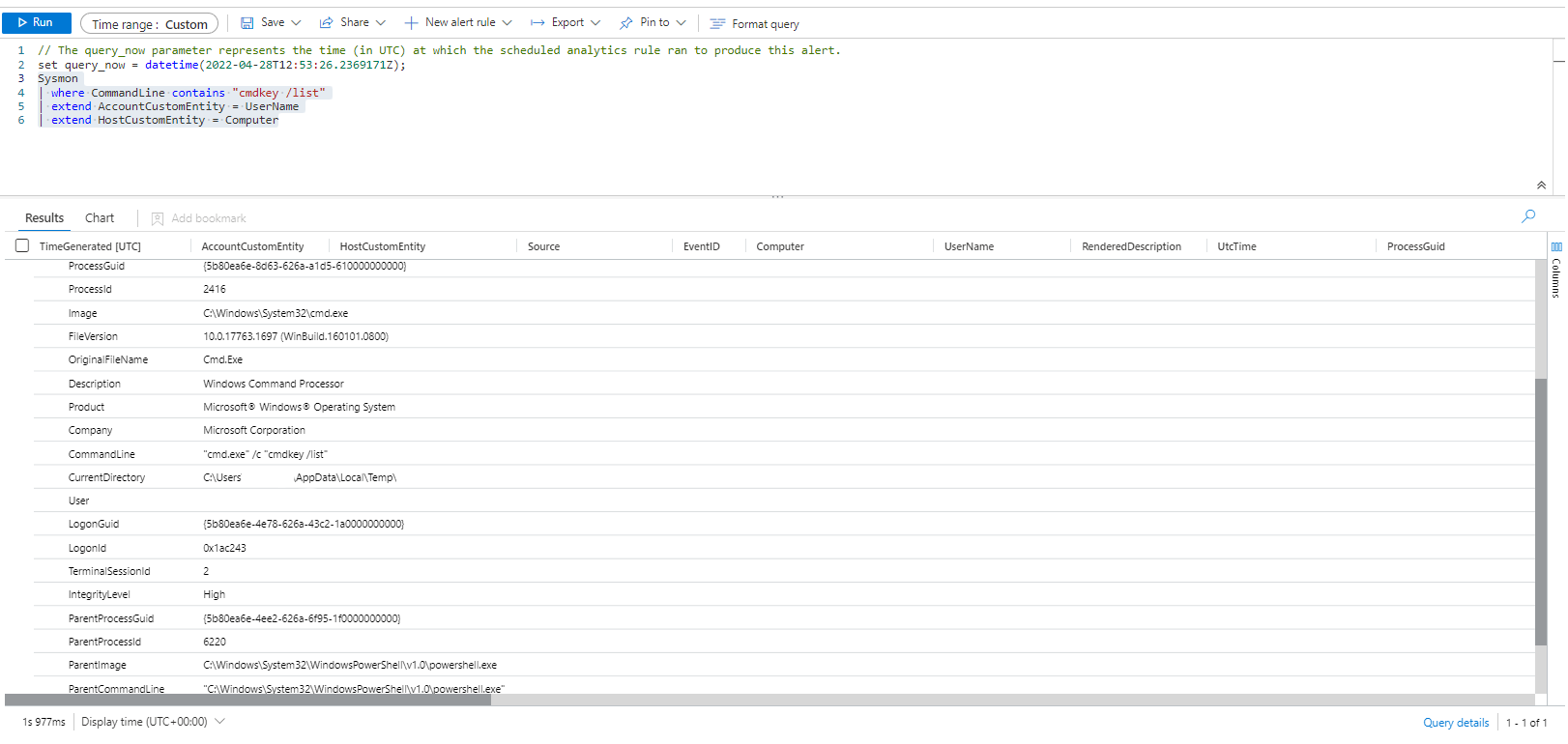Open the results search magnifier
The height and width of the screenshot is (744, 1568).
click(x=1528, y=216)
